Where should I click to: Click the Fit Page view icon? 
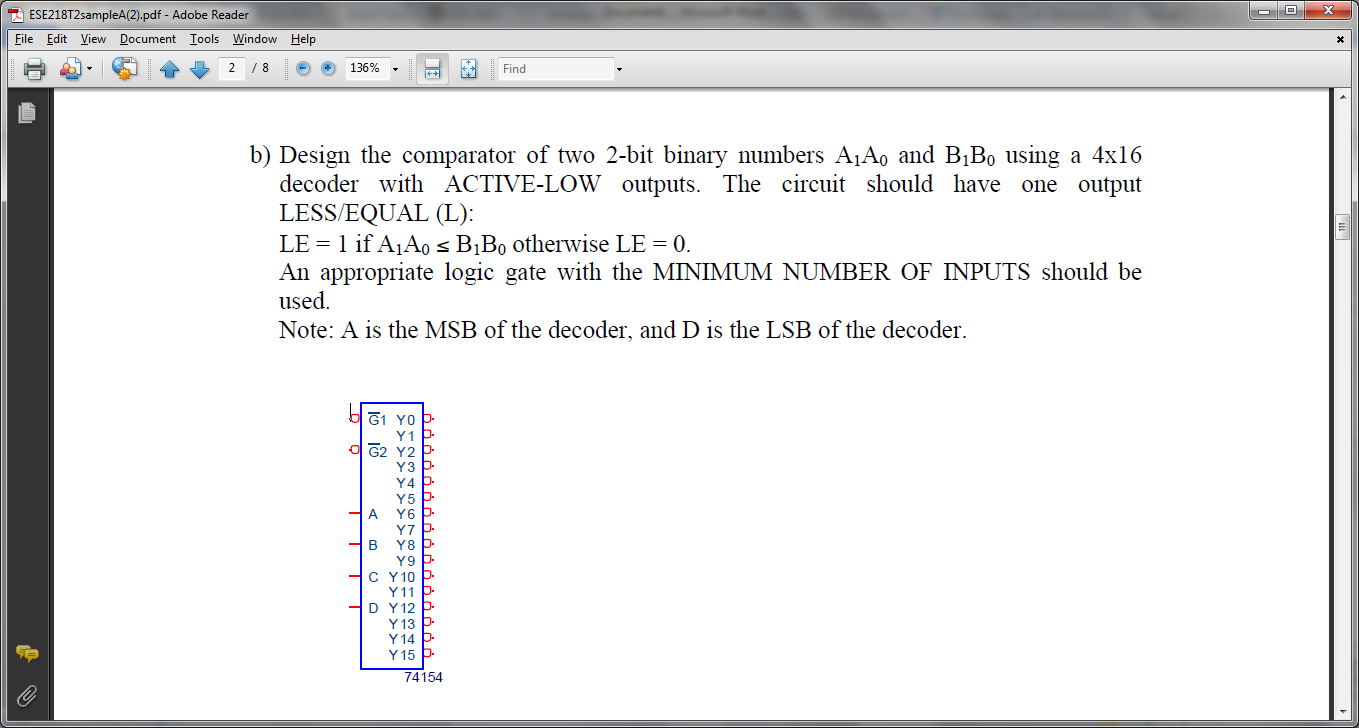469,69
